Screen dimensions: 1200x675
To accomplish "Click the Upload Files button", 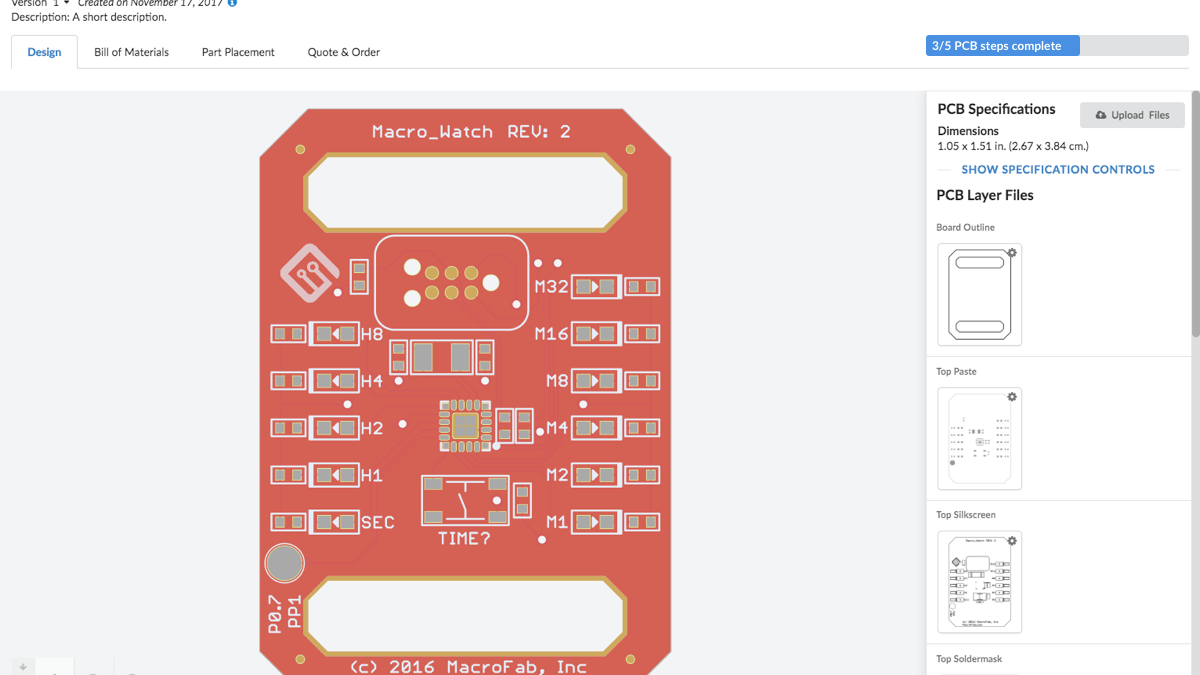I will pos(1132,114).
